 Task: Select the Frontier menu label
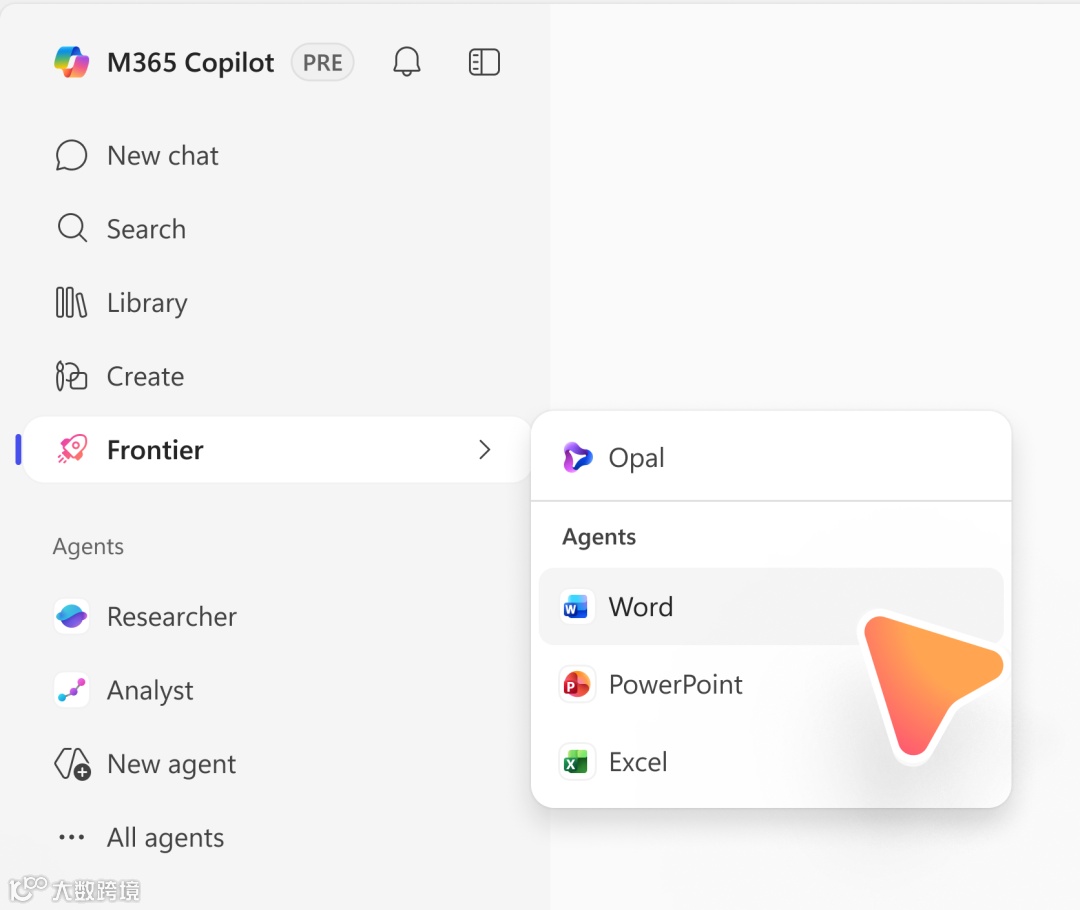(155, 450)
